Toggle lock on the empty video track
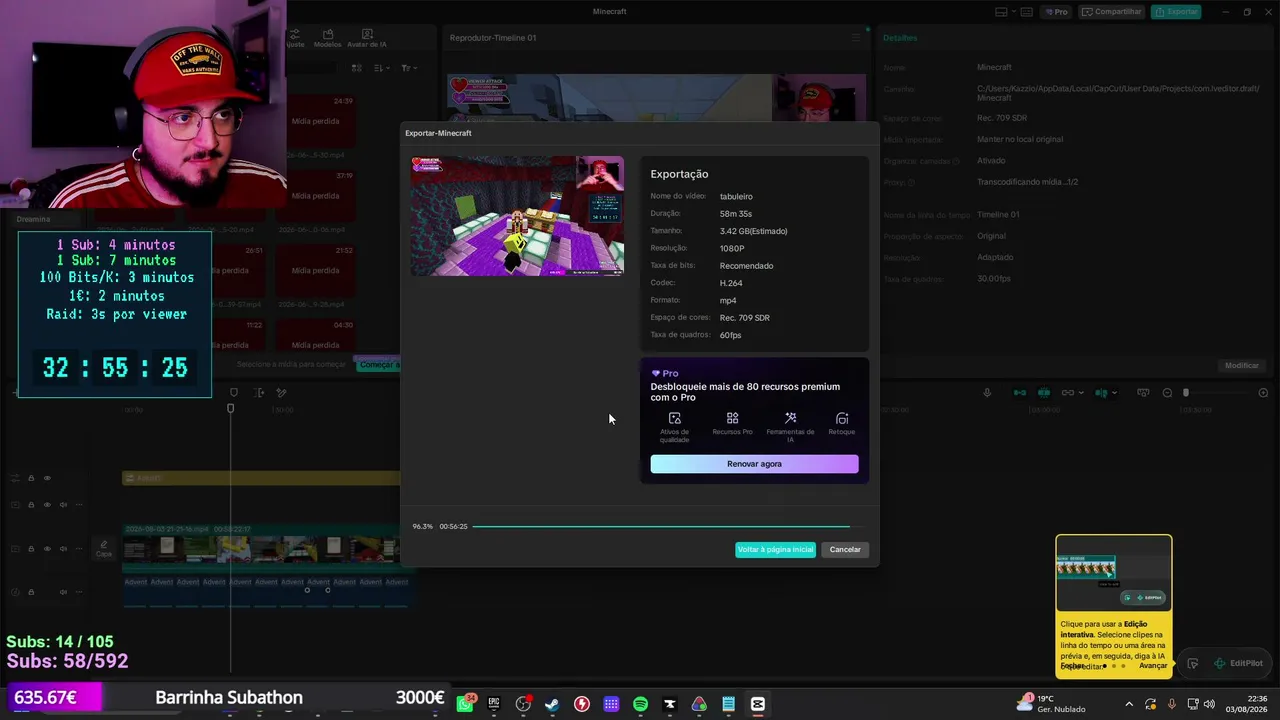 [x=31, y=505]
